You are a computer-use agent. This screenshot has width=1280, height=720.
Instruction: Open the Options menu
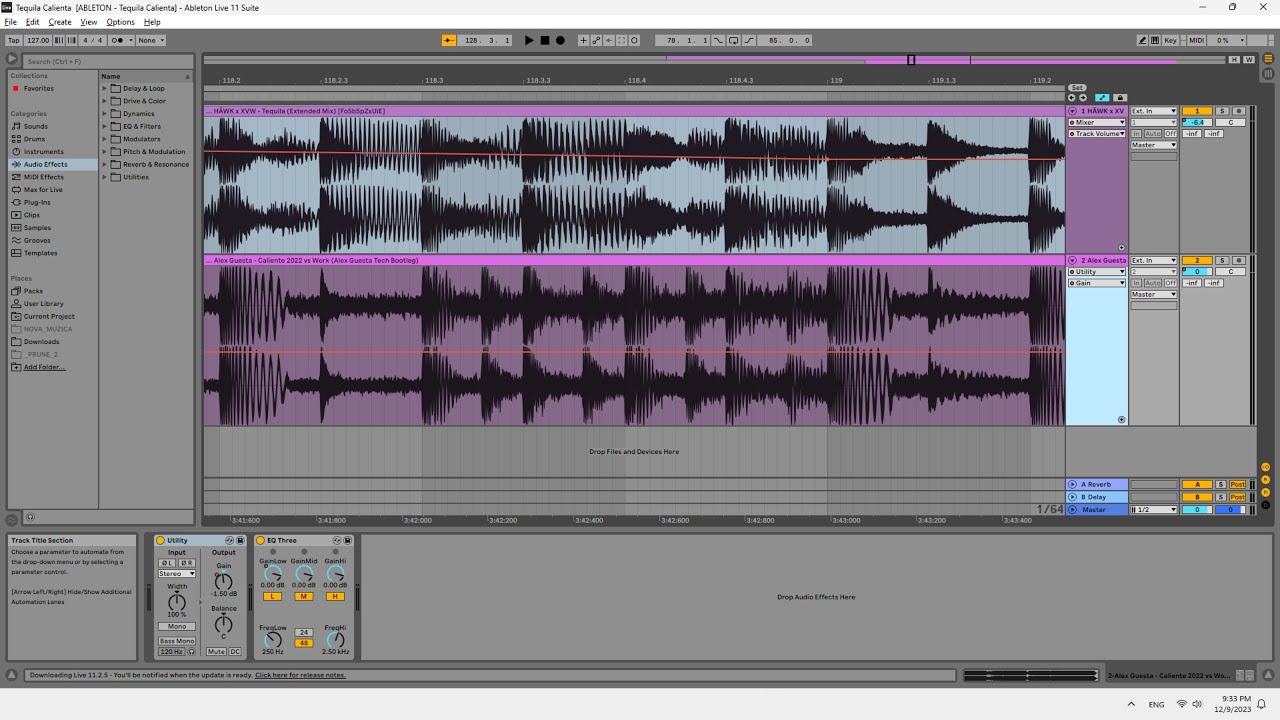pyautogui.click(x=120, y=22)
